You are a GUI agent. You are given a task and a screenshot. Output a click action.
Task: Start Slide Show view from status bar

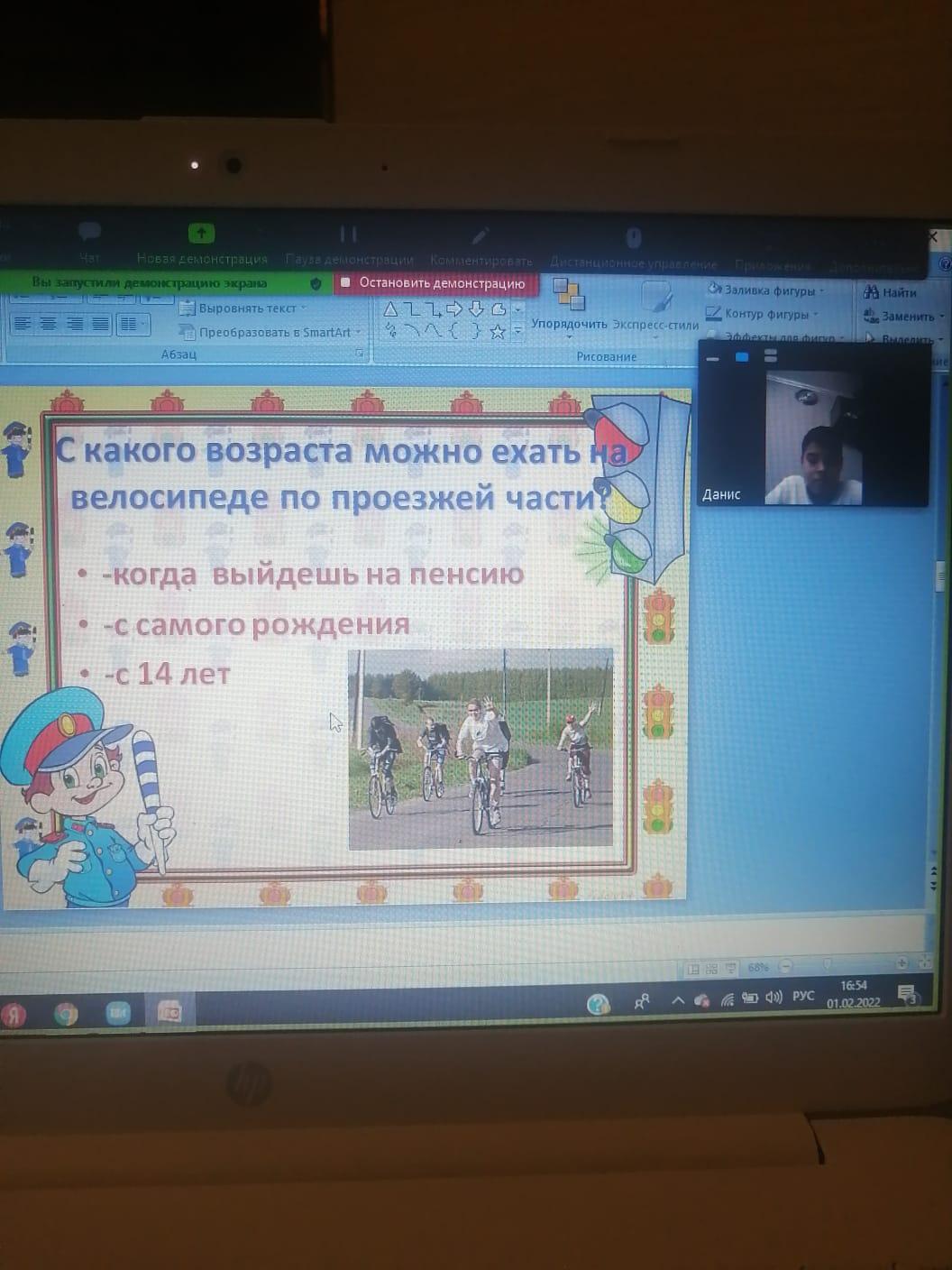click(x=730, y=969)
